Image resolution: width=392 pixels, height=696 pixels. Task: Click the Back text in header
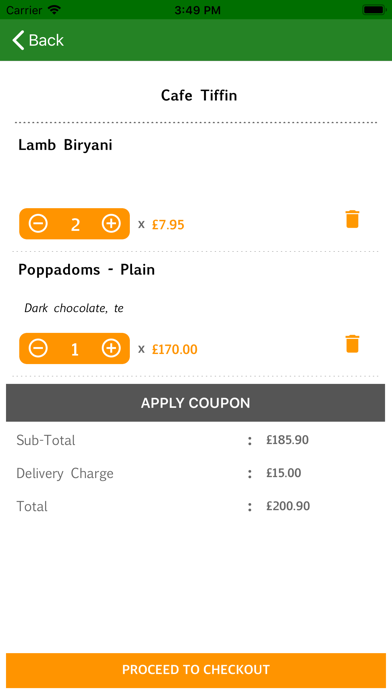pyautogui.click(x=46, y=40)
